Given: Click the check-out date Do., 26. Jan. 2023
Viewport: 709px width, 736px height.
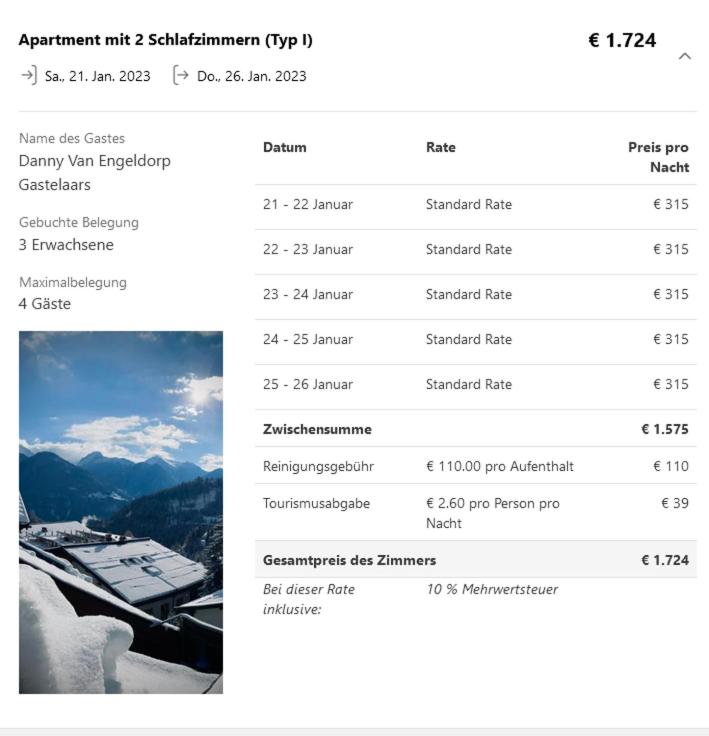Looking at the screenshot, I should tap(252, 76).
